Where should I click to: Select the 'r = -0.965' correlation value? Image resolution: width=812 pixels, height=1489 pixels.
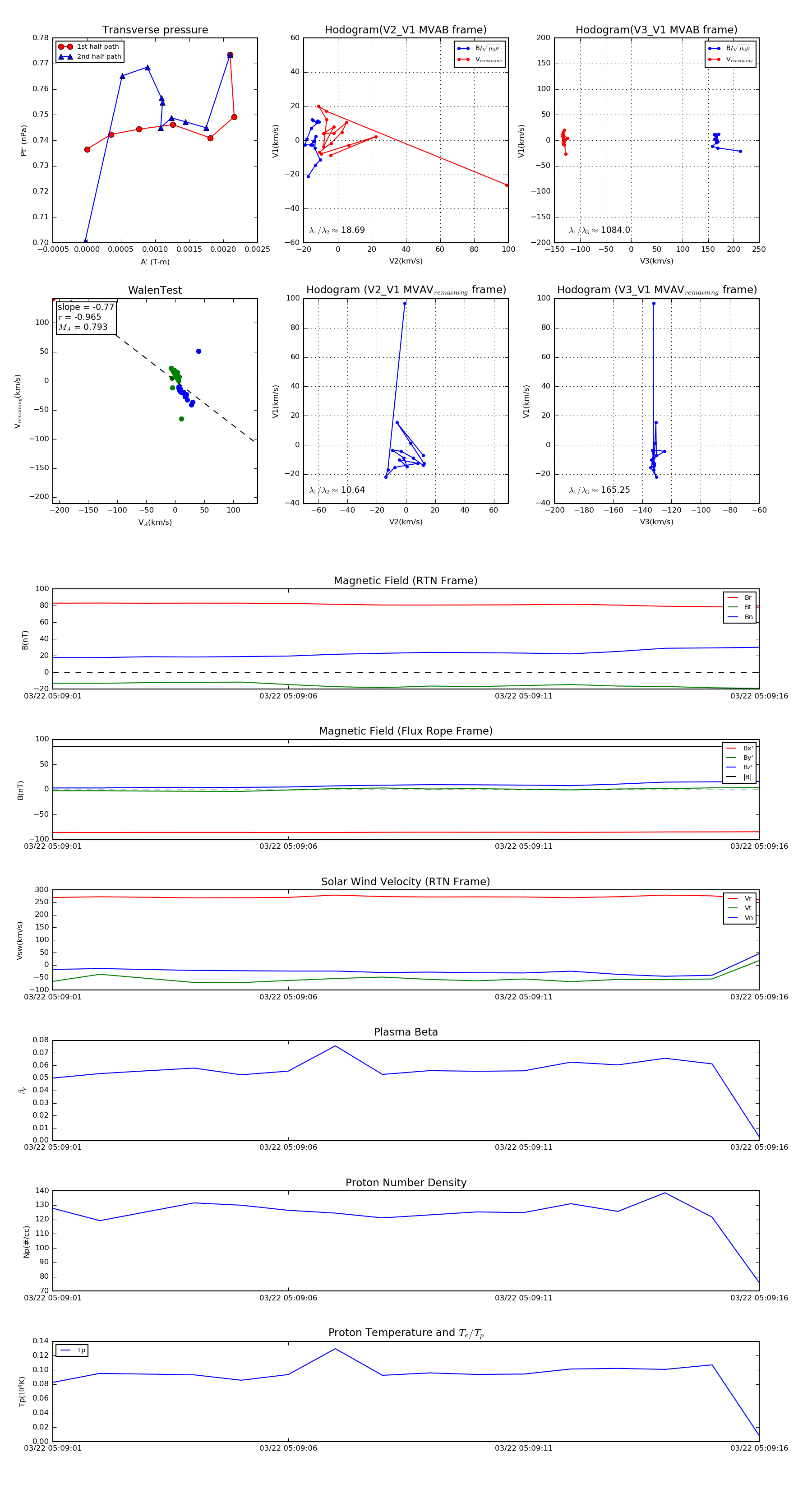coord(79,317)
